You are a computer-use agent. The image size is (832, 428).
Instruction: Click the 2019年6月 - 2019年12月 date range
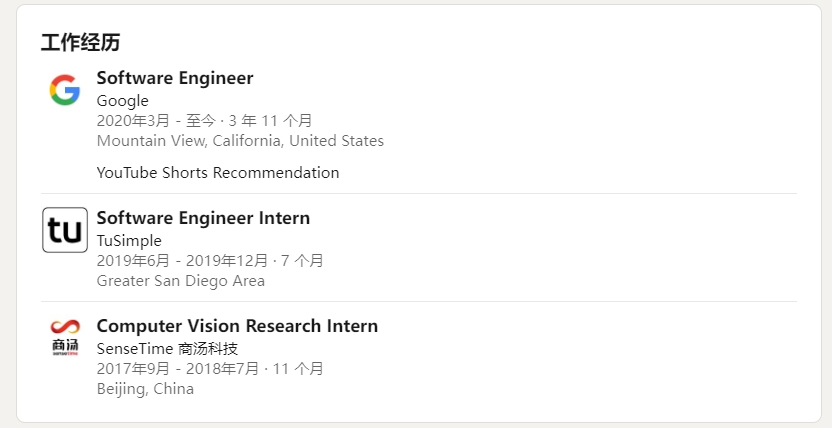(182, 261)
